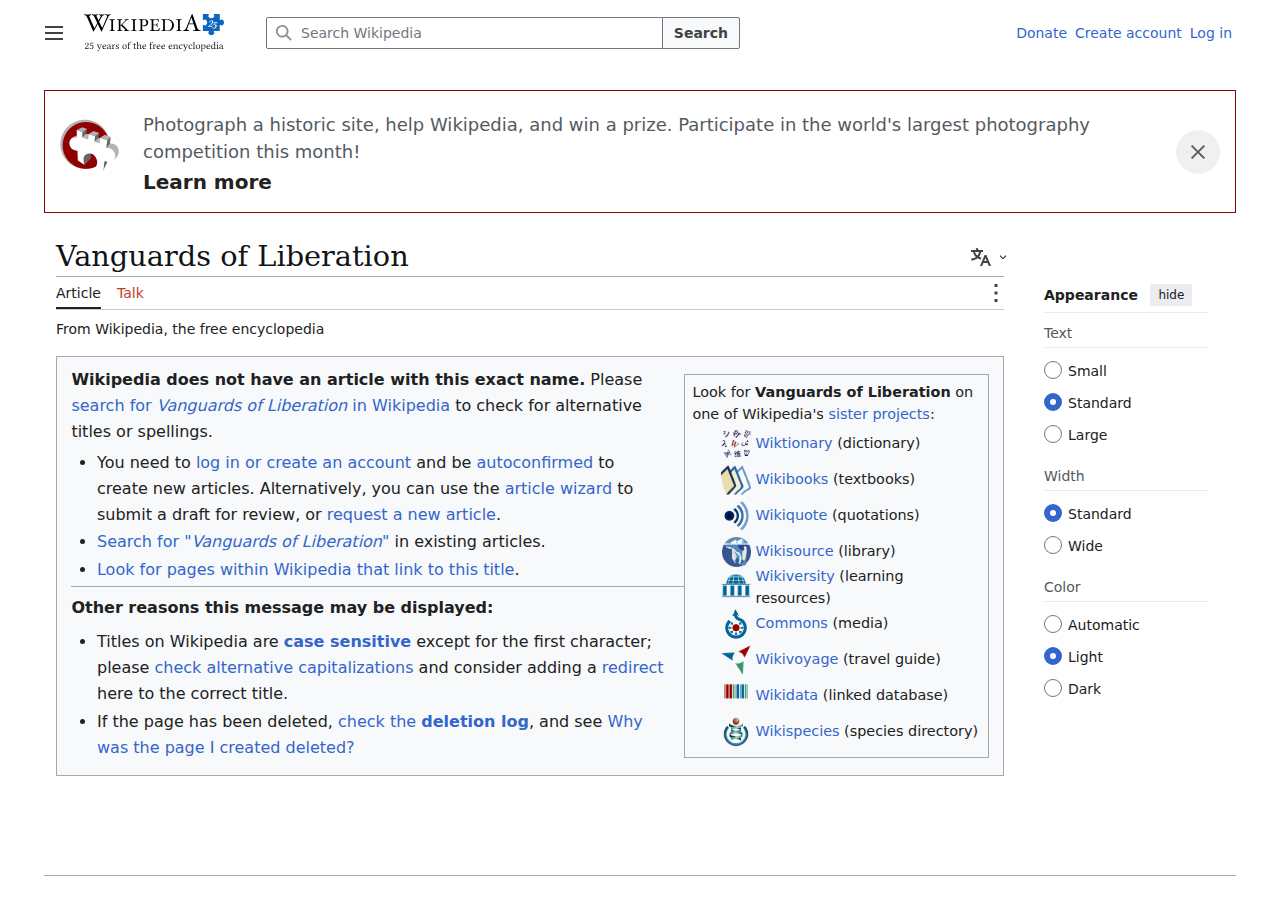The height and width of the screenshot is (900, 1280).
Task: Click the Wikiquote text link
Action: [791, 515]
